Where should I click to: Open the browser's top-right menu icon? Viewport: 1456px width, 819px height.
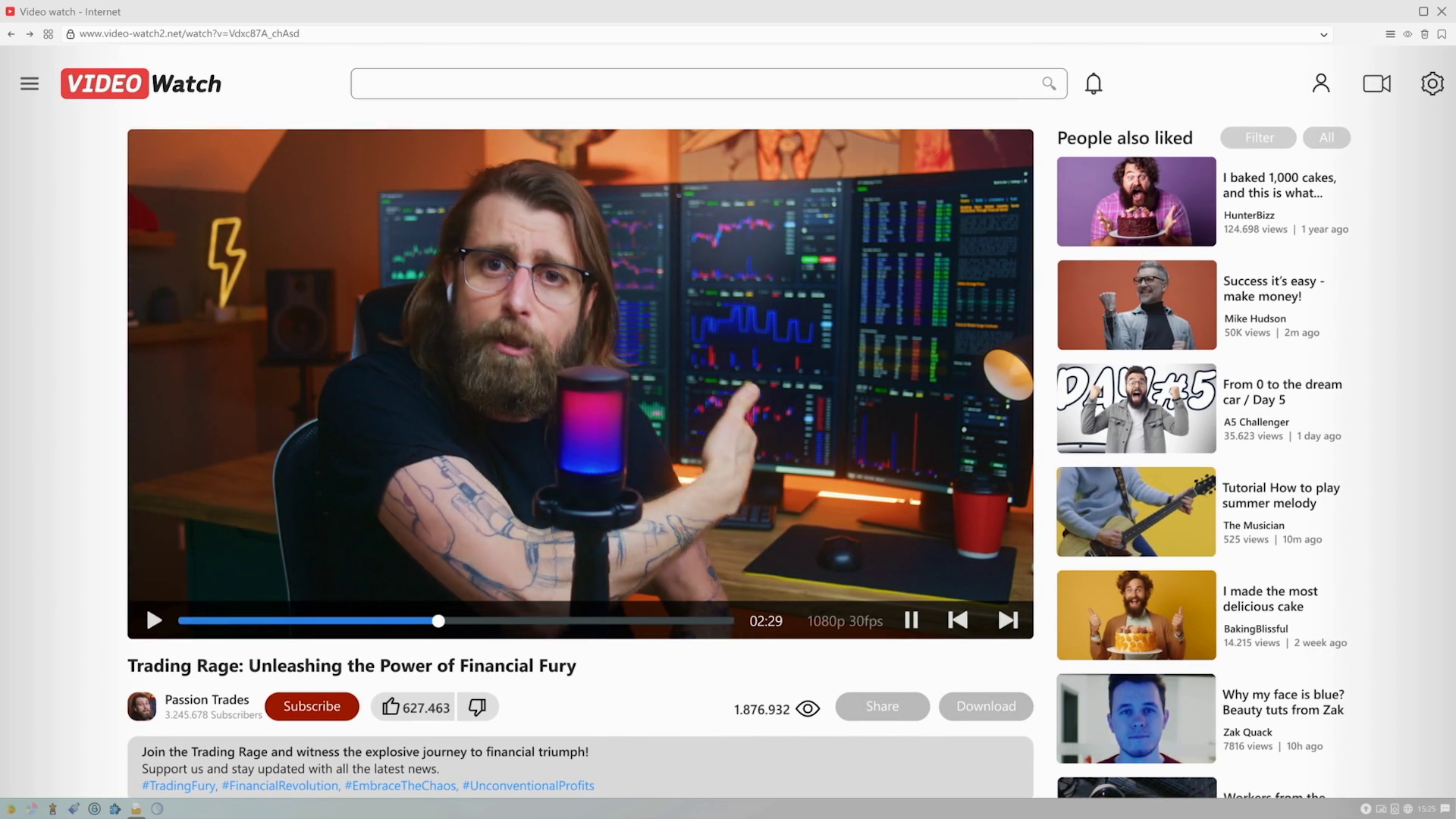tap(1389, 34)
